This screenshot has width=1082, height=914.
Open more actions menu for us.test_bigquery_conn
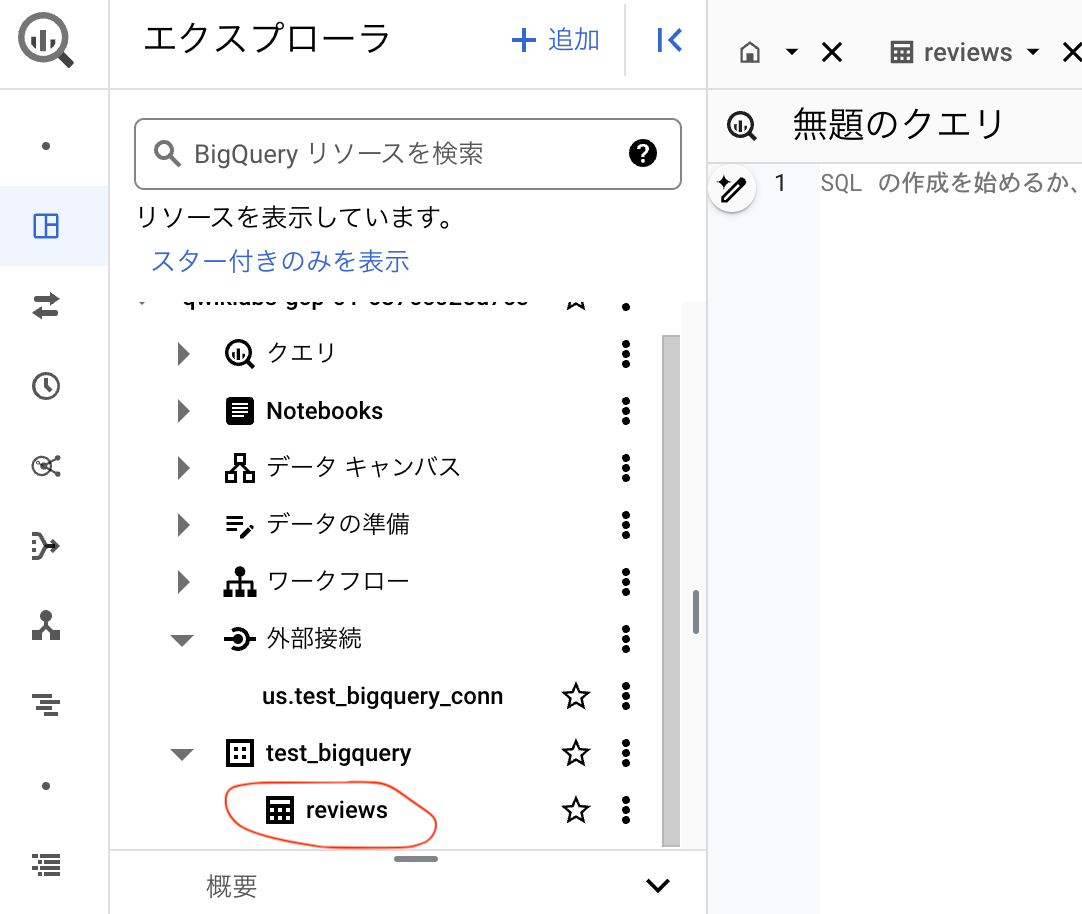[626, 696]
